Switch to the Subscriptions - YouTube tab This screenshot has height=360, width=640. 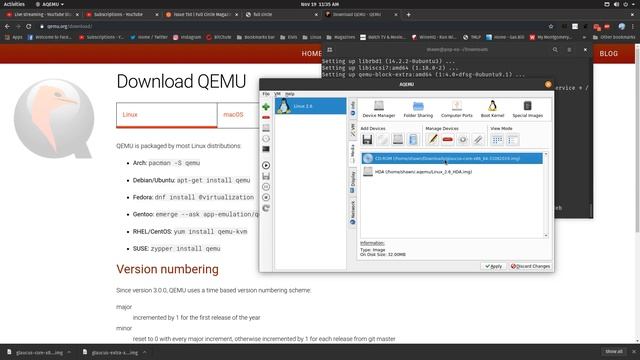tap(122, 14)
